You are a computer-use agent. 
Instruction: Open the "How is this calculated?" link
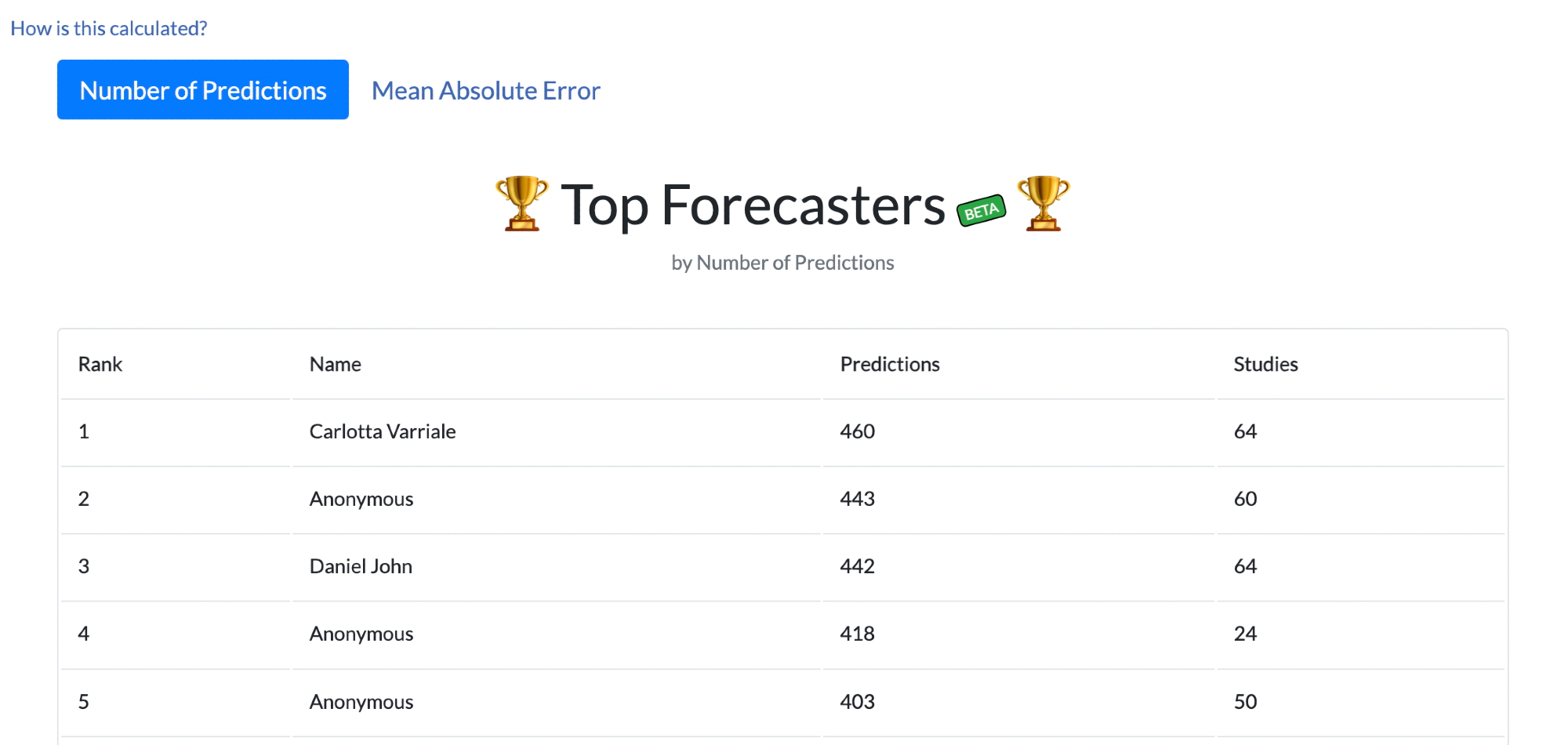tap(109, 28)
